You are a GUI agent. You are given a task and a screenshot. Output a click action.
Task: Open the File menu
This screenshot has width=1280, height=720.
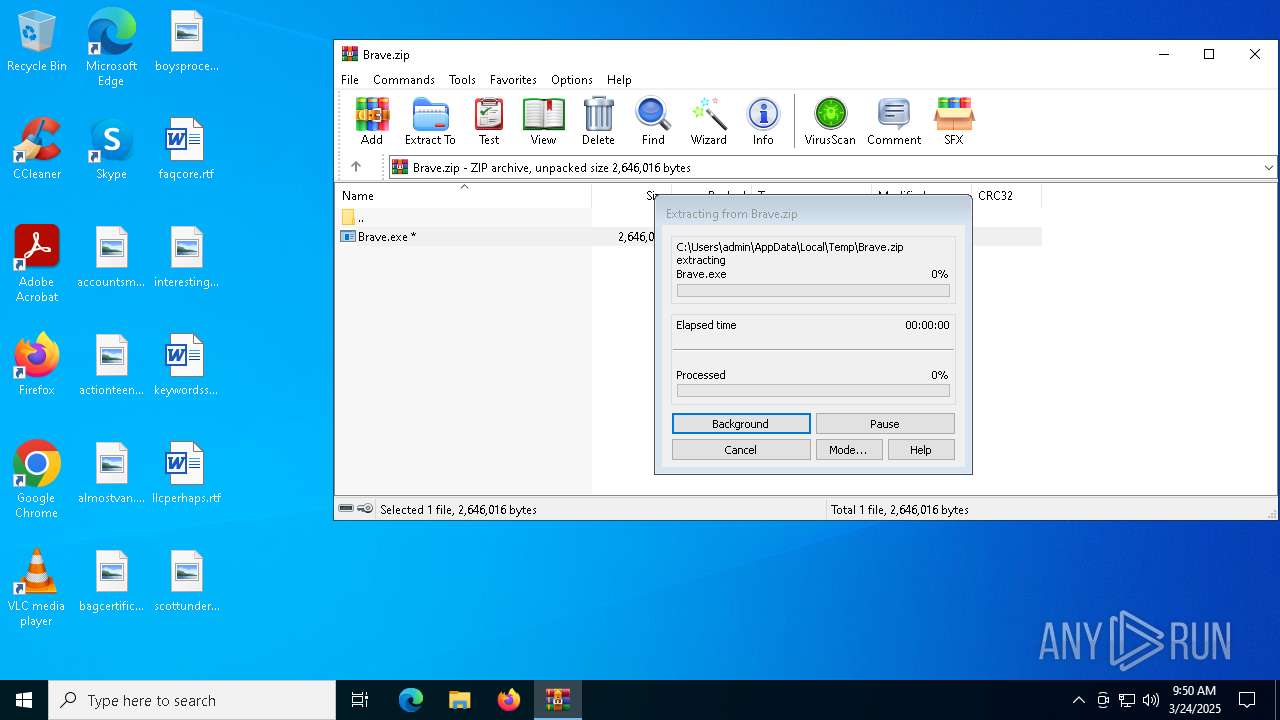350,80
